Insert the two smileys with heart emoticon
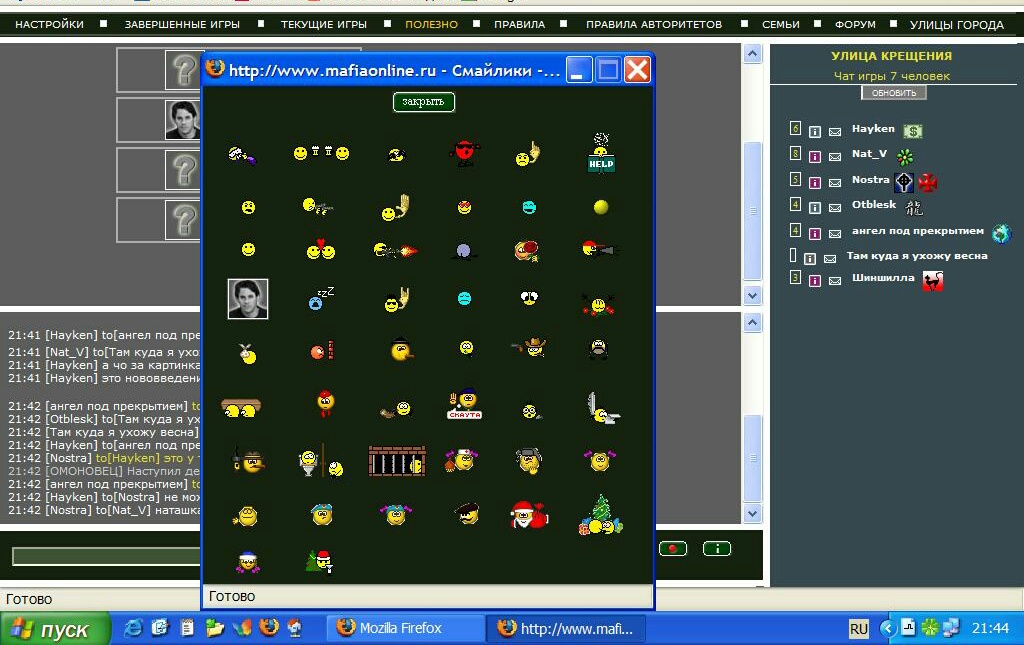Image resolution: width=1024 pixels, height=645 pixels. click(x=321, y=249)
